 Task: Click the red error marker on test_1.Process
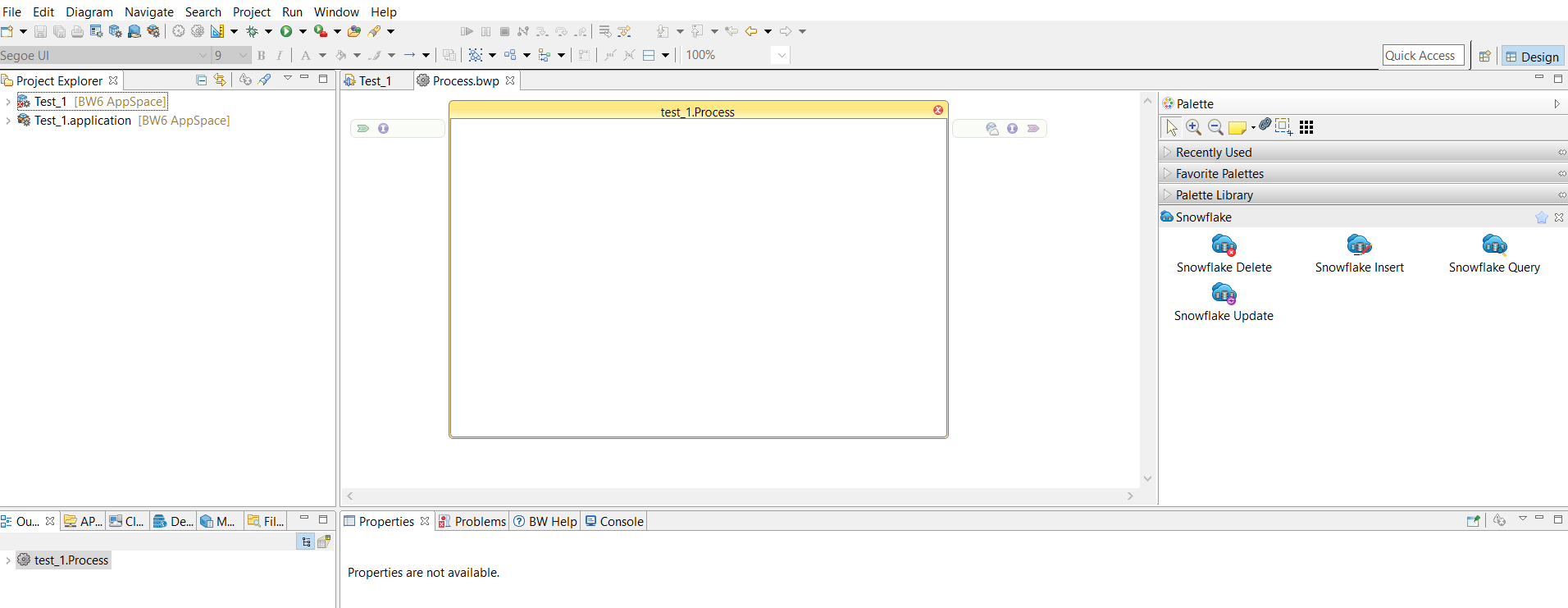click(x=938, y=110)
